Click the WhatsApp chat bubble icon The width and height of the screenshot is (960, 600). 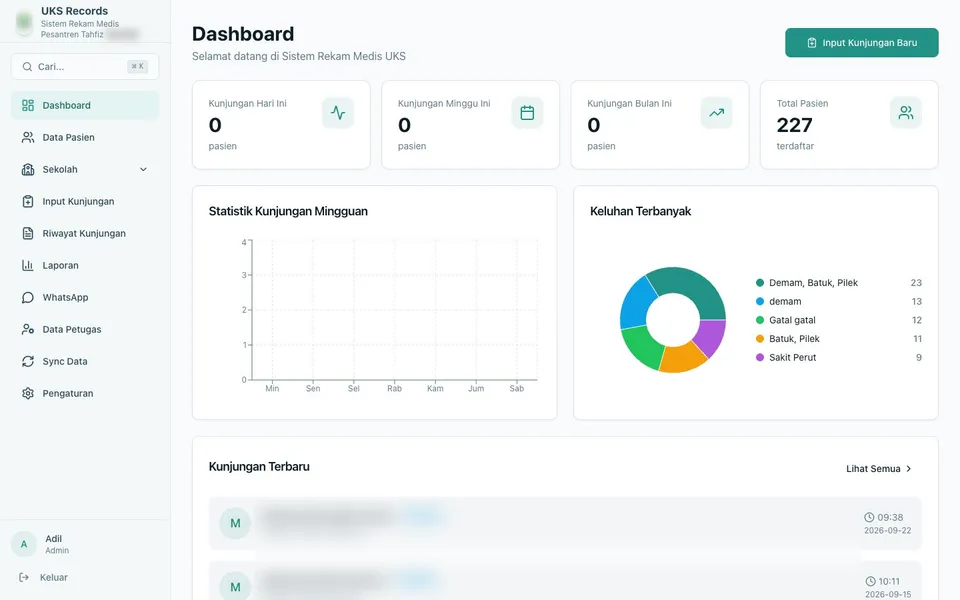click(28, 298)
